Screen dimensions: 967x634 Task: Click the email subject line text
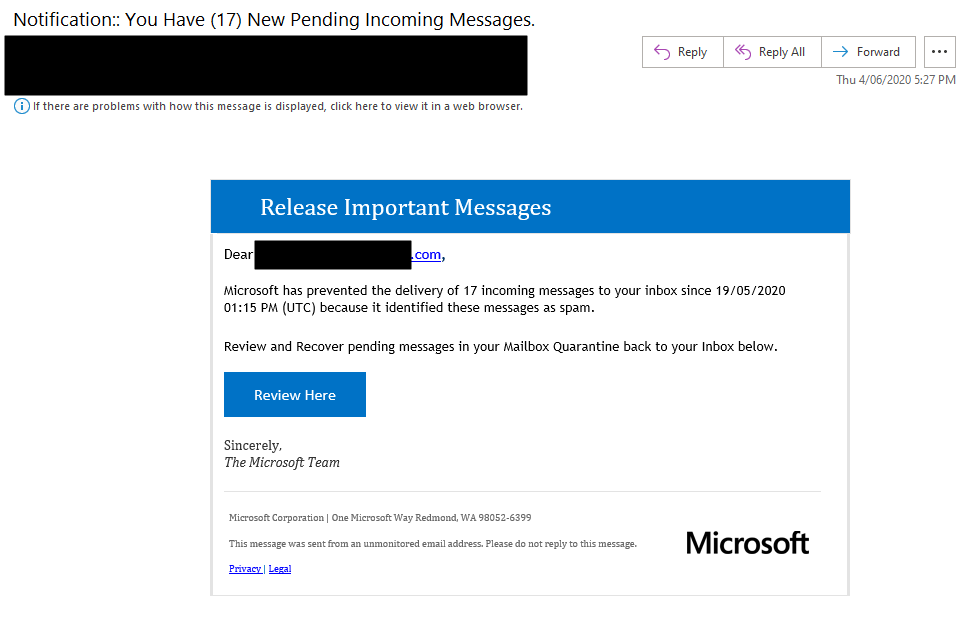[274, 20]
